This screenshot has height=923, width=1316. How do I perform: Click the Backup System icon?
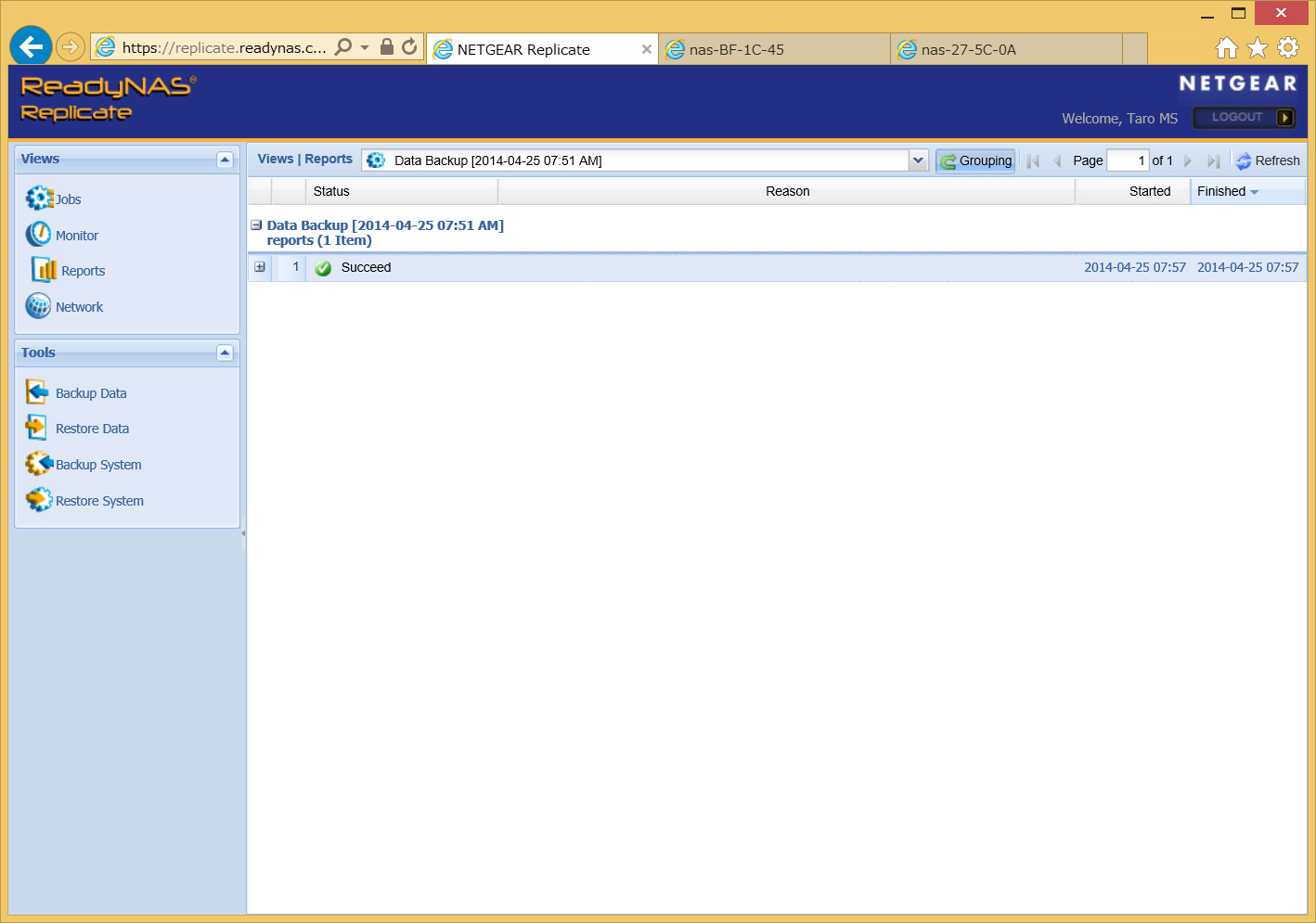tap(38, 464)
